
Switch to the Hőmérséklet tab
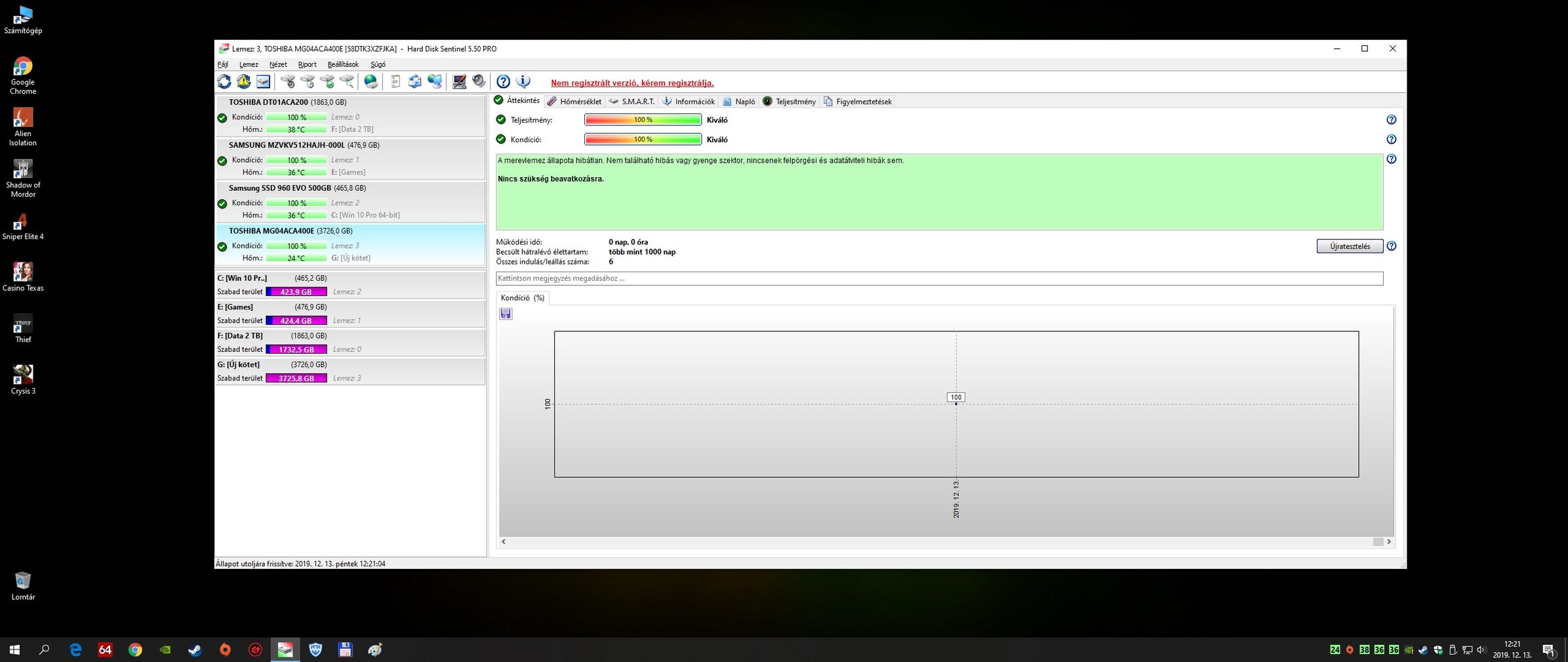[x=574, y=102]
